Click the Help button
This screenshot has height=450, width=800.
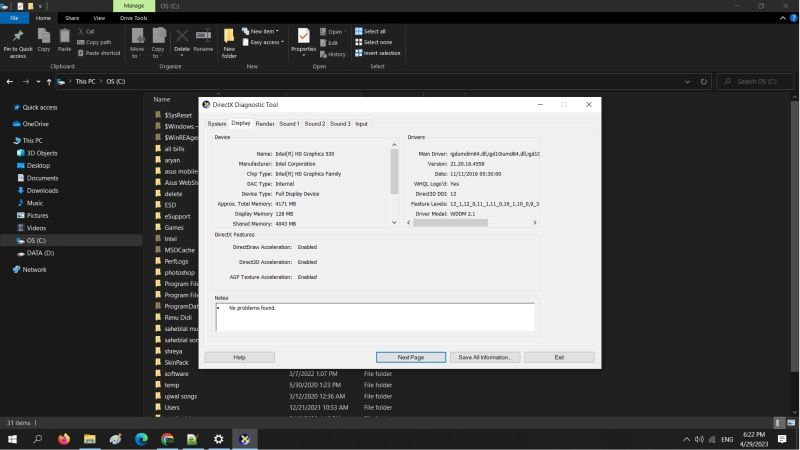(239, 357)
